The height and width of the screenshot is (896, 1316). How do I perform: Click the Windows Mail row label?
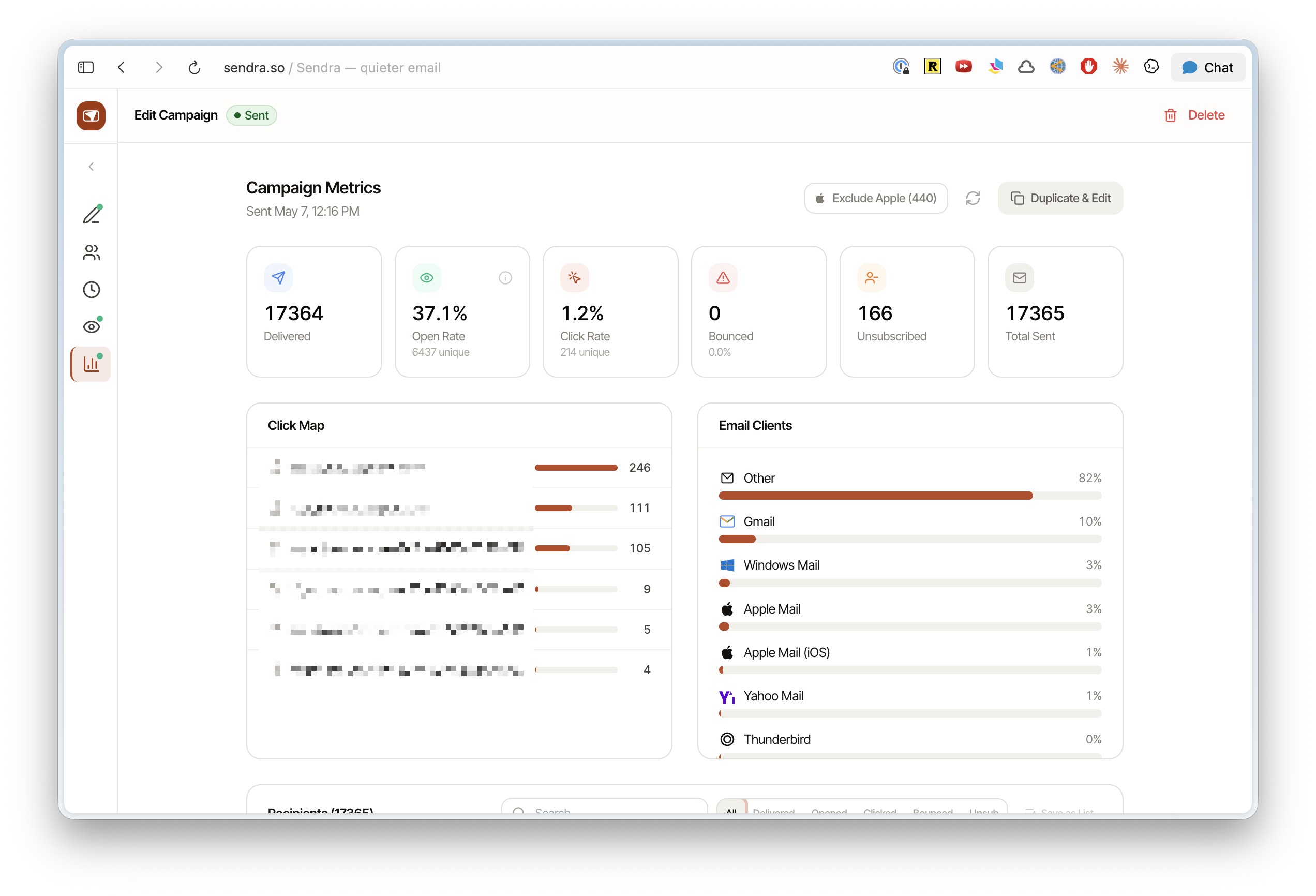782,565
